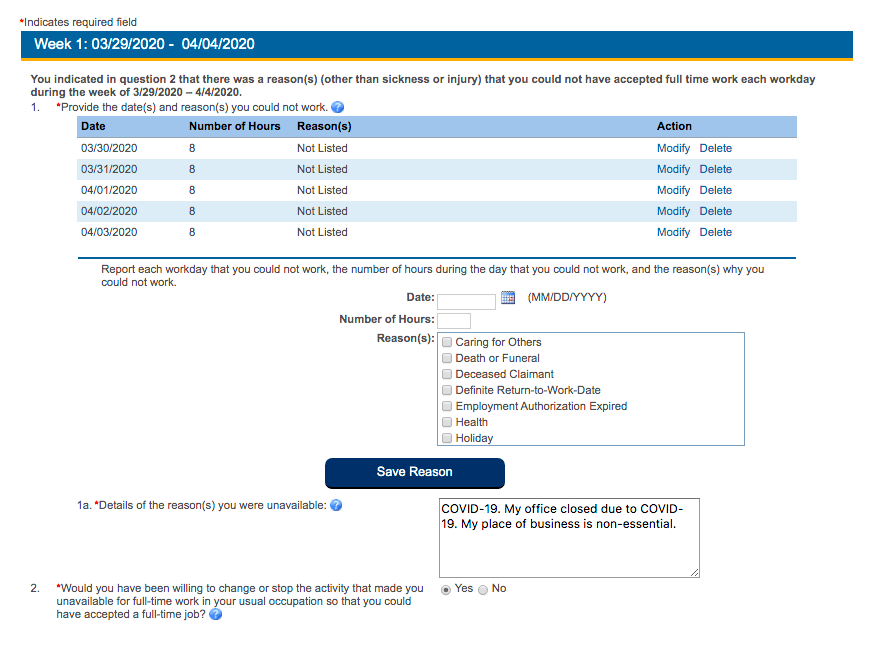
Task: Check "Employment Authorization Expired" reason
Action: point(446,406)
